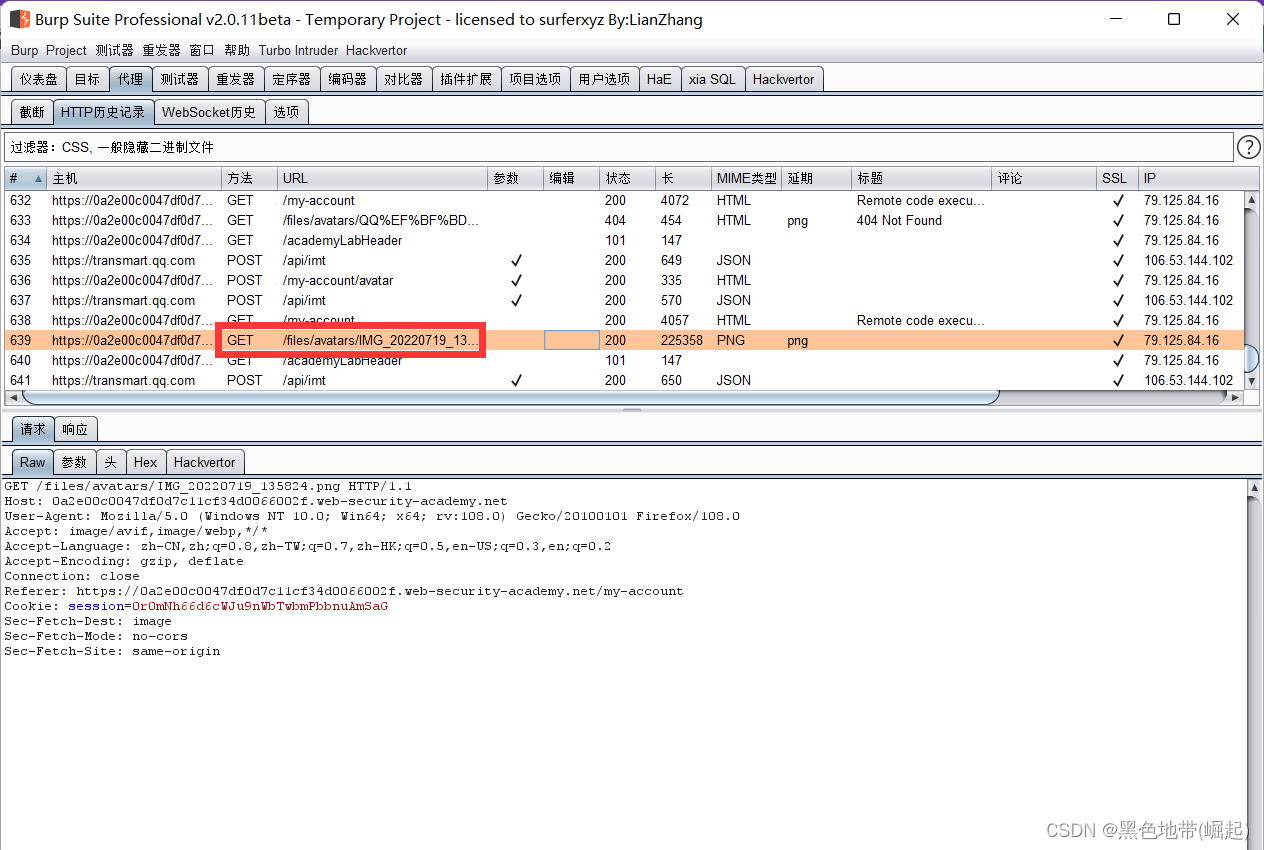Screen dimensions: 1264x850
Task: Open the 插件扩展 tab
Action: pyautogui.click(x=466, y=79)
